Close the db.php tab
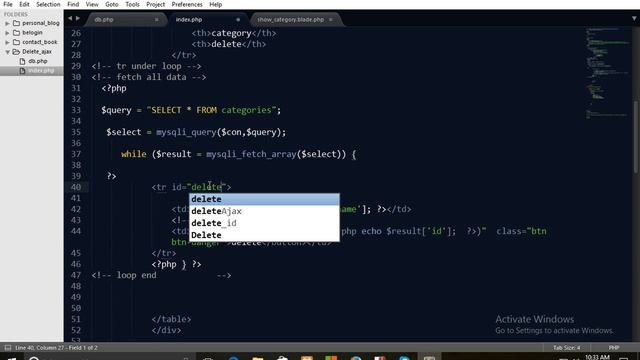The width and height of the screenshot is (640, 360). tap(156, 20)
